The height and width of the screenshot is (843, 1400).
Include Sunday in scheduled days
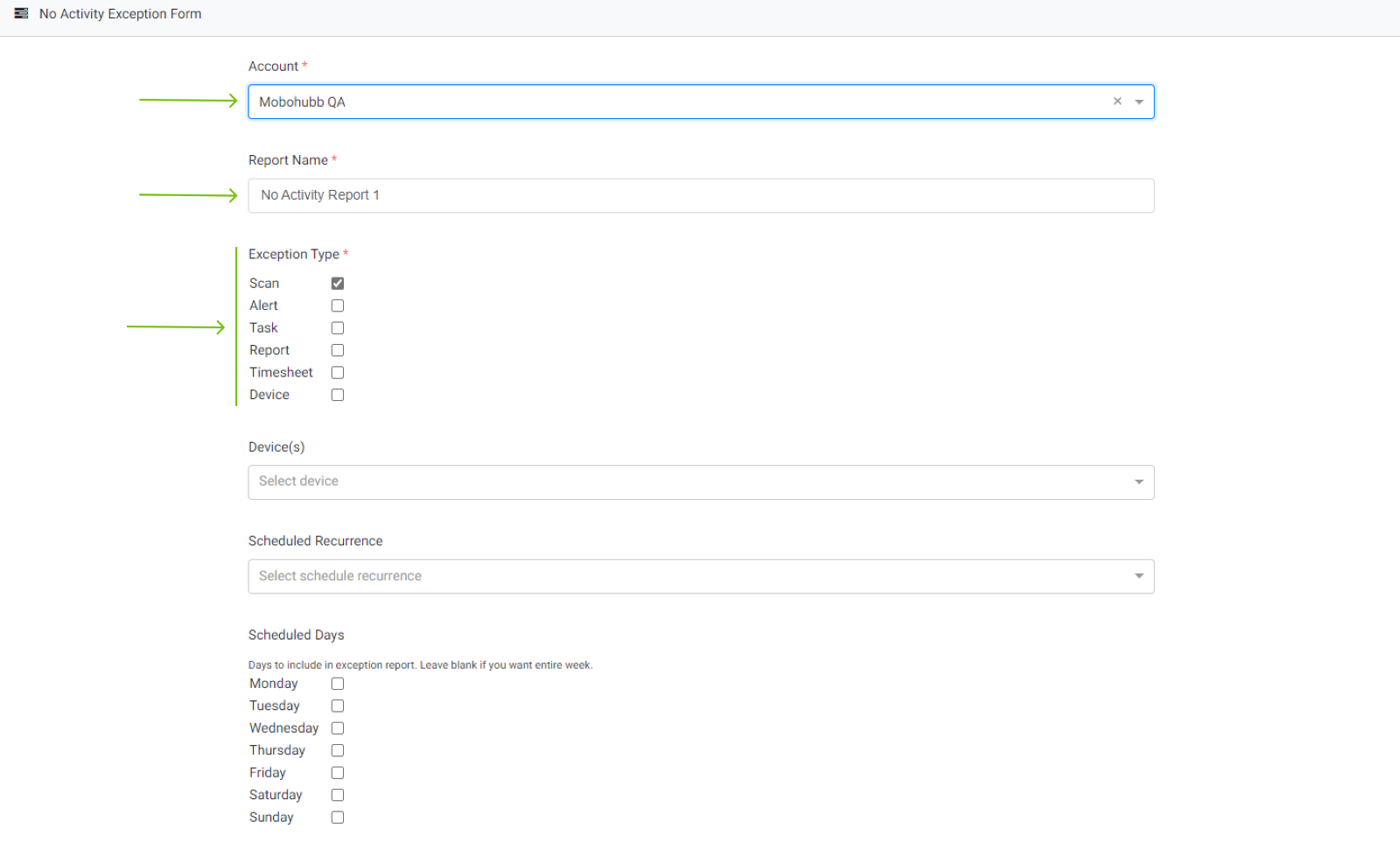(338, 818)
